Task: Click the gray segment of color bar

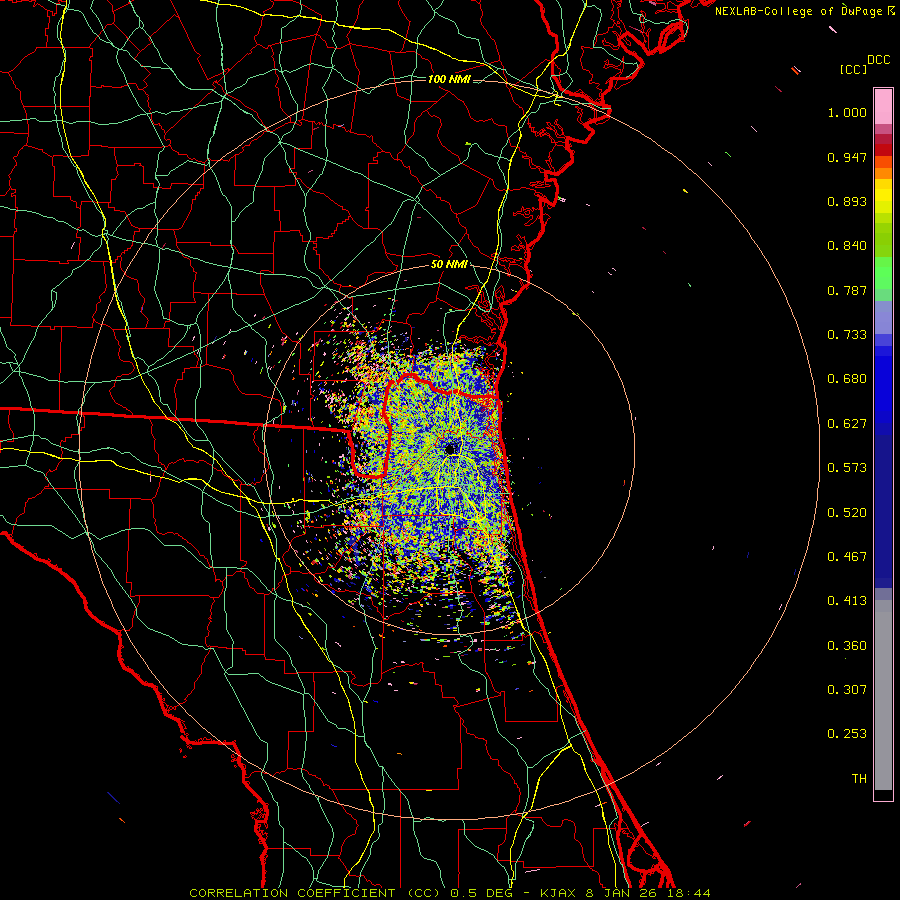Action: click(883, 695)
